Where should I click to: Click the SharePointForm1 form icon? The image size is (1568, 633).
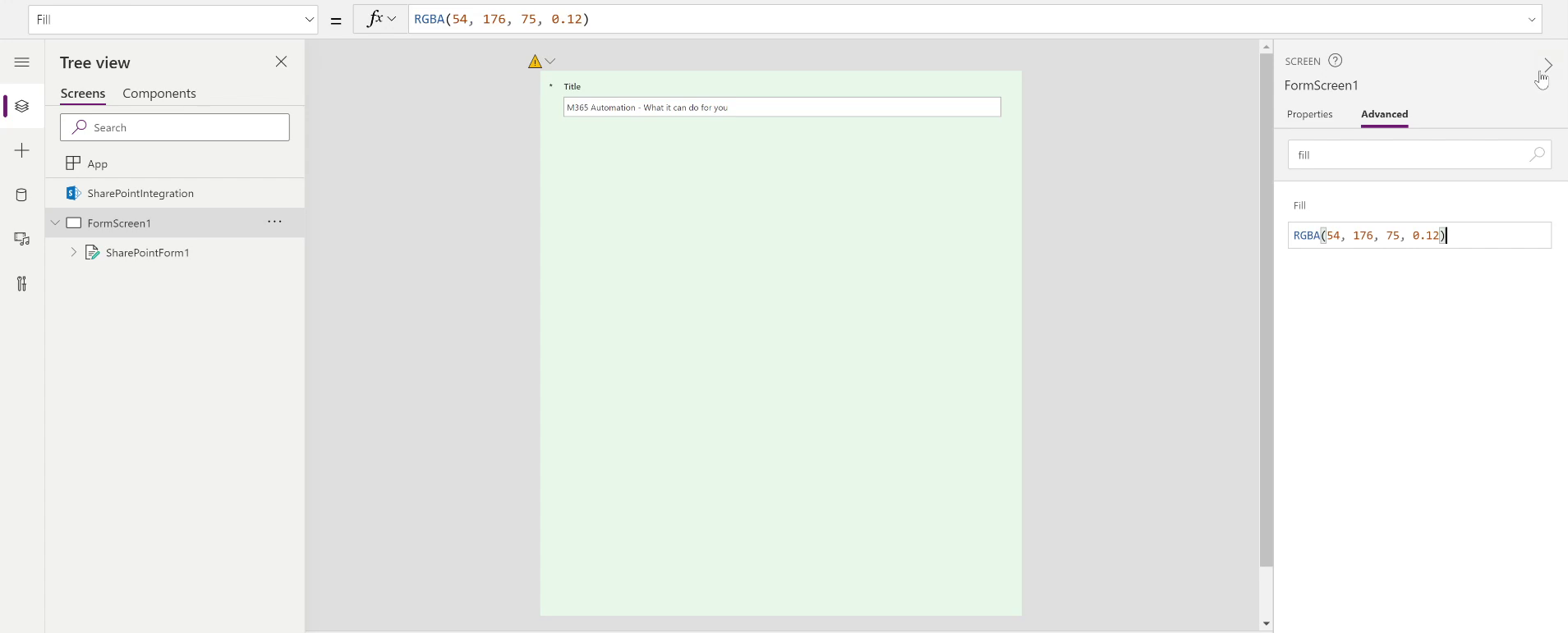click(93, 252)
